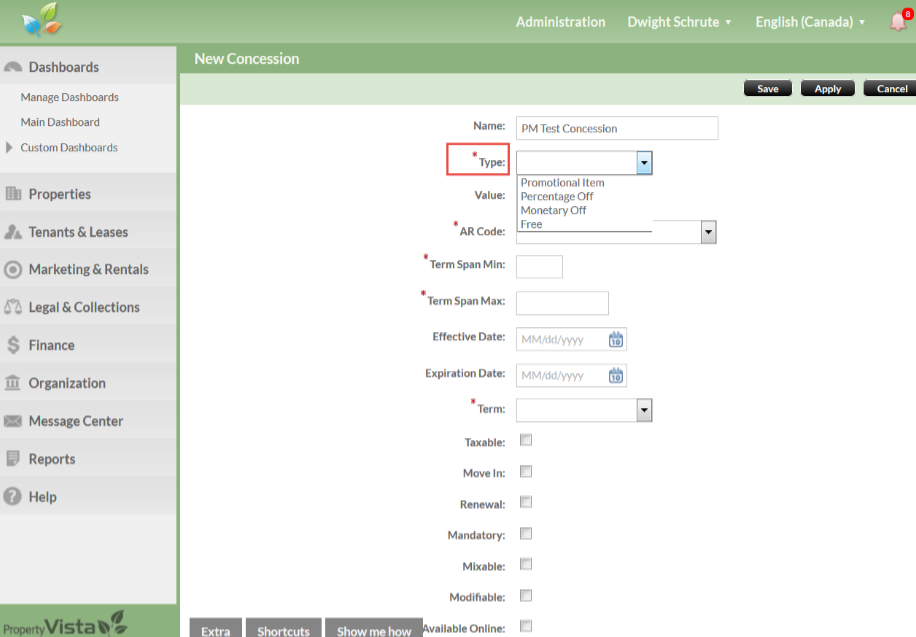Toggle the Mandatory checkbox

pos(526,533)
